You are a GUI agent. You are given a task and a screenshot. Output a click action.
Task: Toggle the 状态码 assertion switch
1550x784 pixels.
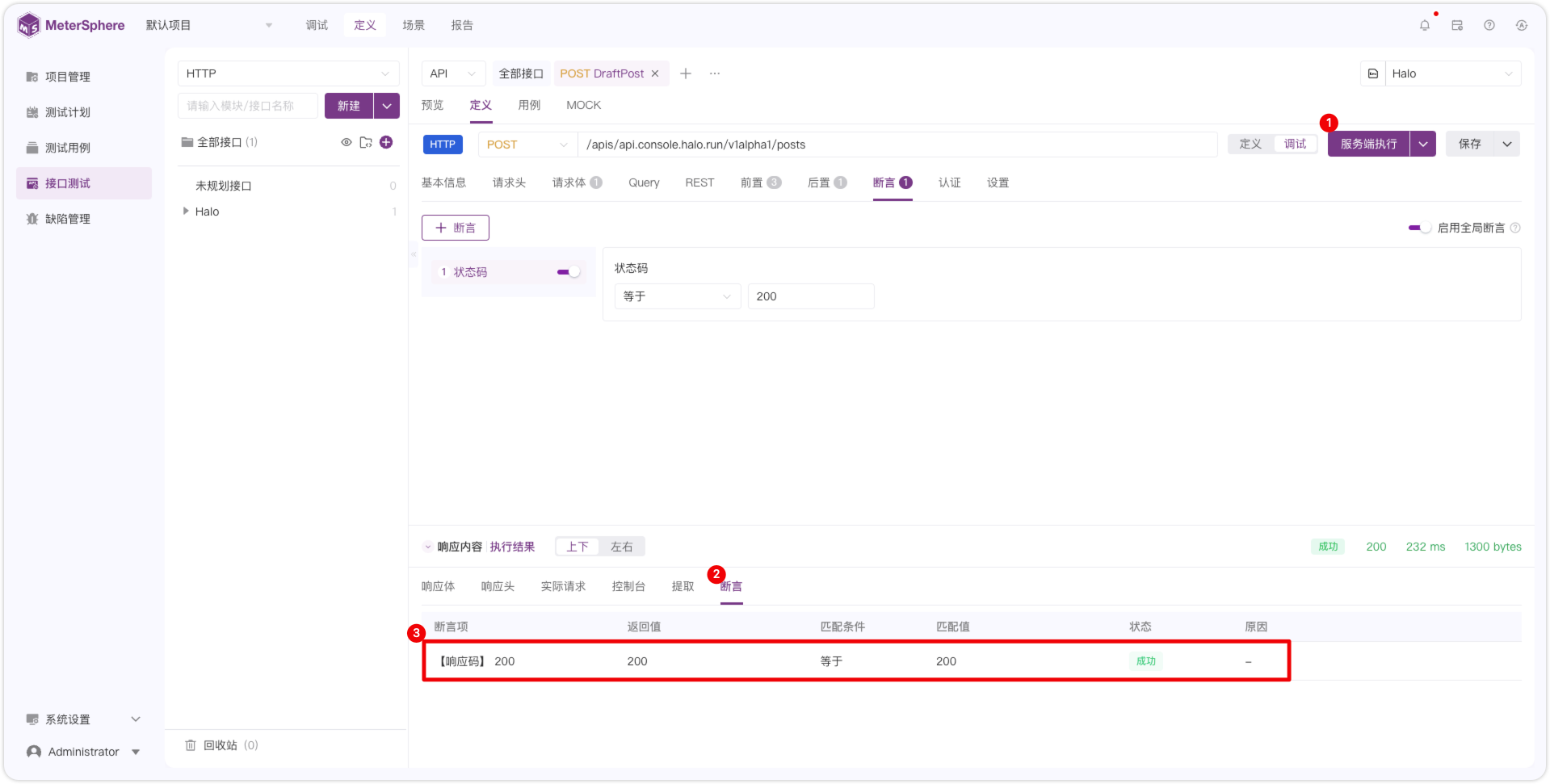tap(568, 272)
